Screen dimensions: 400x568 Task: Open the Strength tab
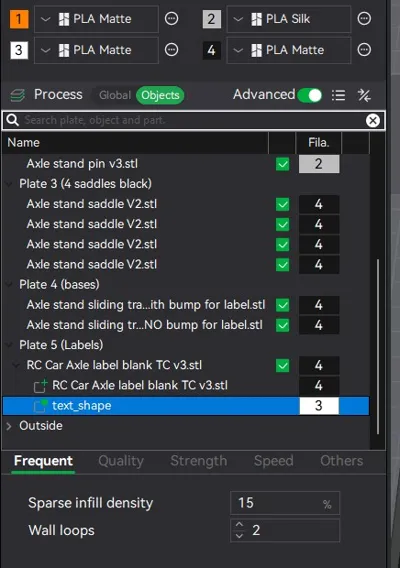point(199,461)
